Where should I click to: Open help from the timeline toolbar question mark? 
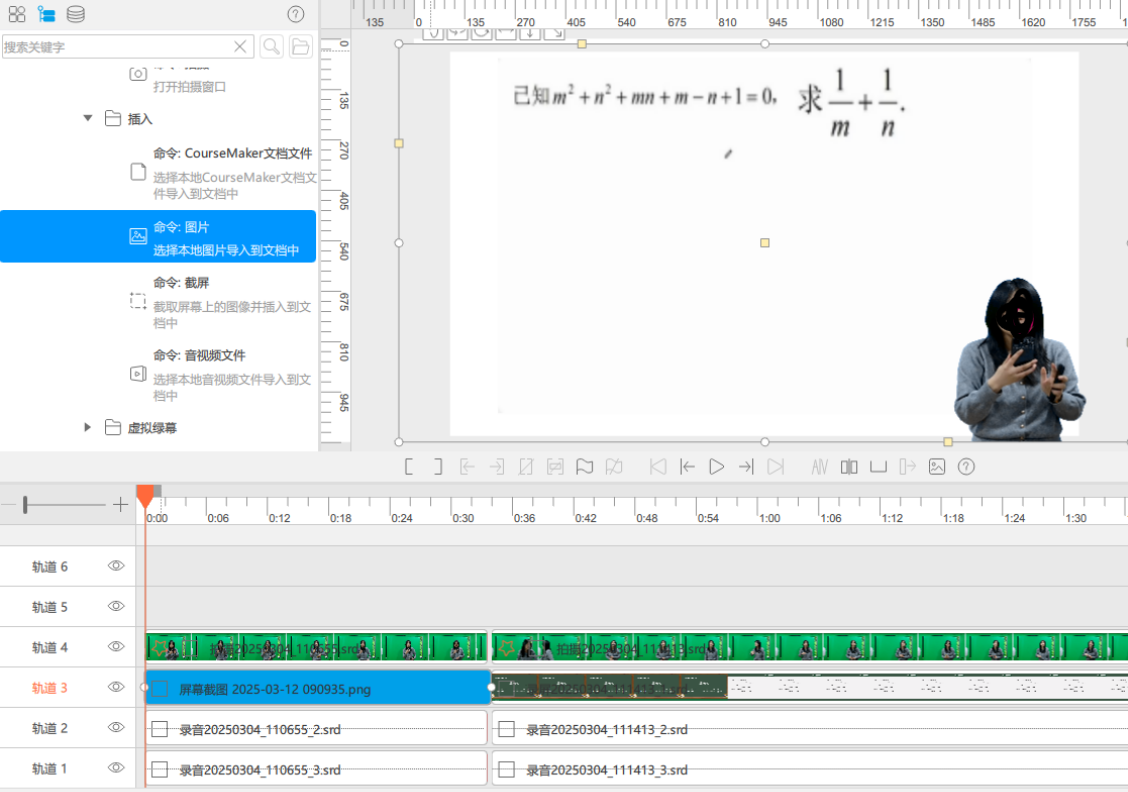[x=966, y=467]
